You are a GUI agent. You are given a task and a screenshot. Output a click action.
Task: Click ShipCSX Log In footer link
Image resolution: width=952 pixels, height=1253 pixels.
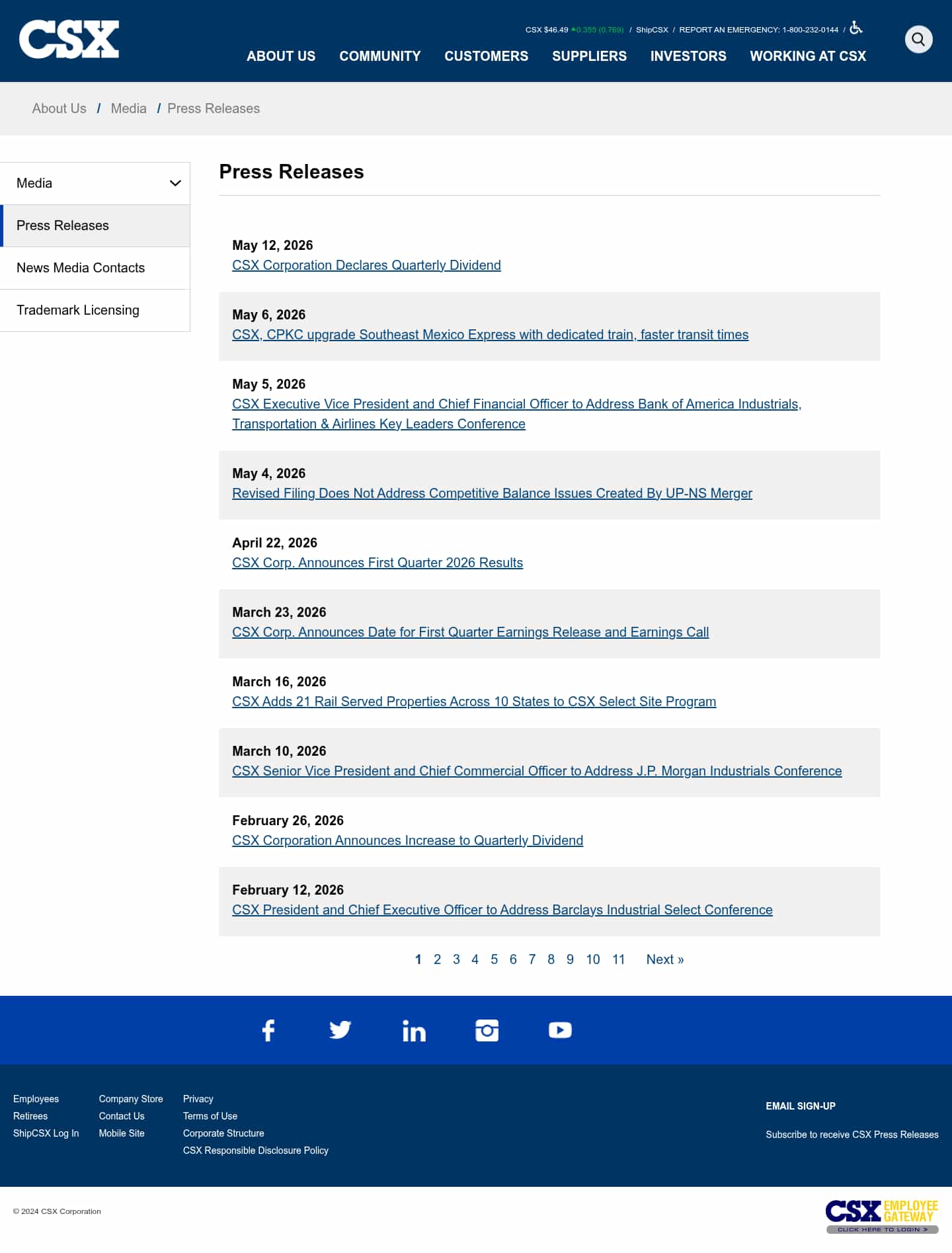(x=46, y=1133)
